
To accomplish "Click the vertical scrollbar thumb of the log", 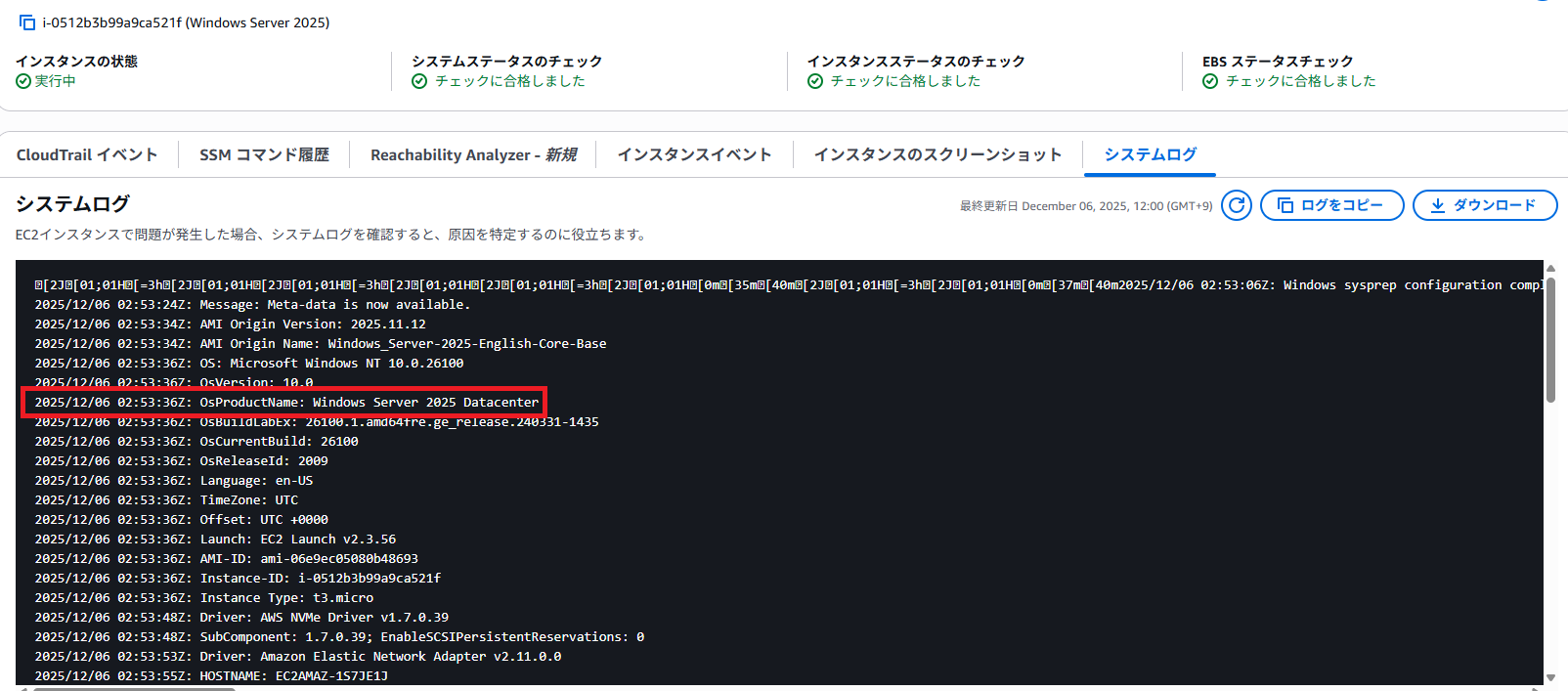I will tap(1550, 339).
